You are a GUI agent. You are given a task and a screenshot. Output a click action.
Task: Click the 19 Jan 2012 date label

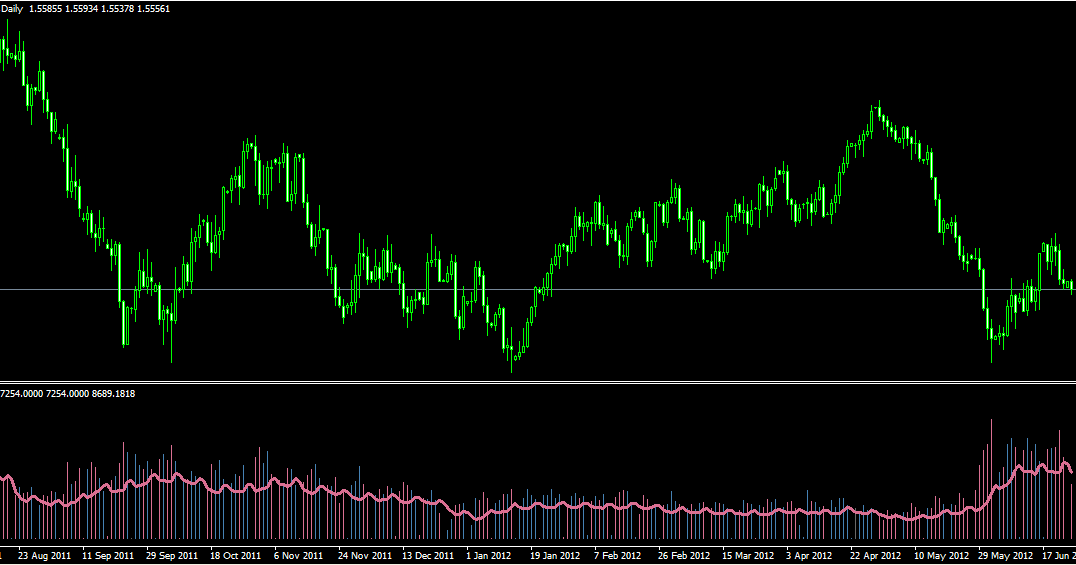click(554, 555)
